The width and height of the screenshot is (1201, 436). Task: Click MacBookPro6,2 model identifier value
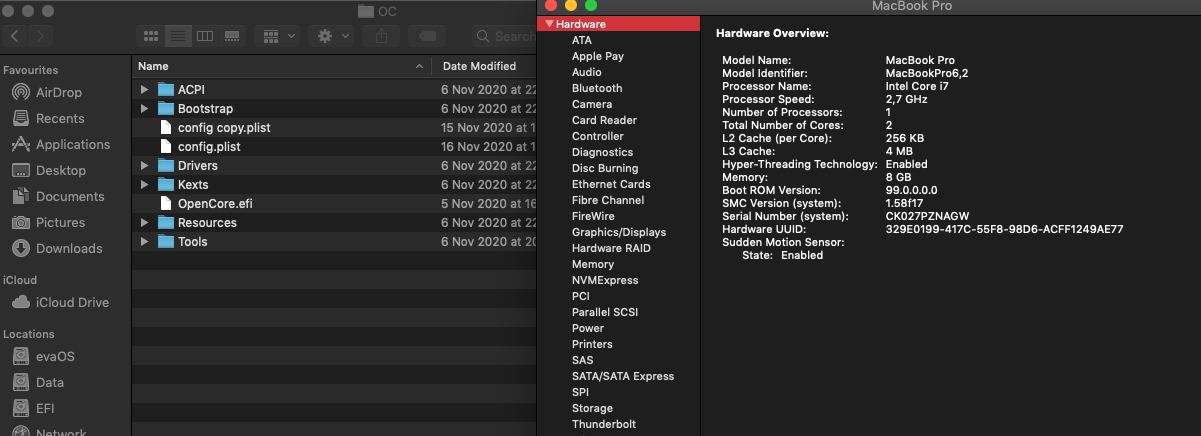click(x=926, y=73)
